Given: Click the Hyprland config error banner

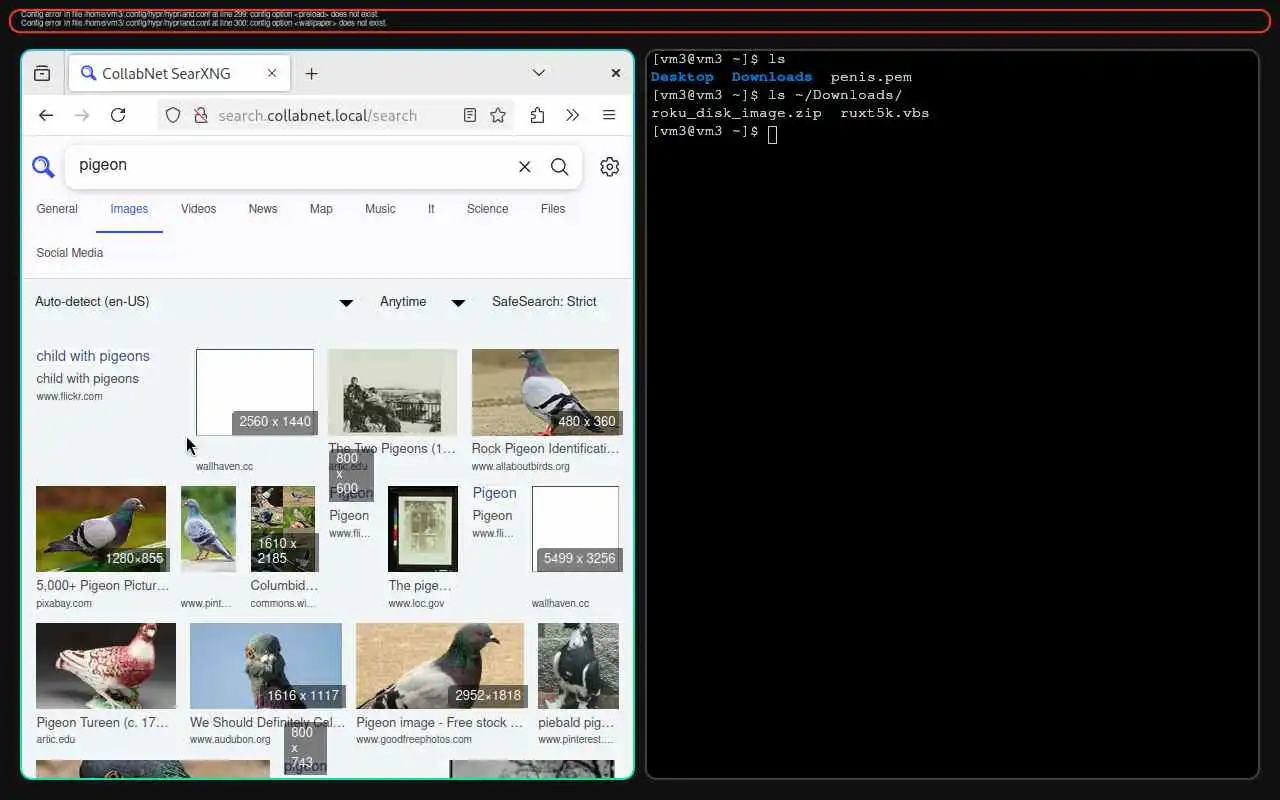Looking at the screenshot, I should coord(639,21).
